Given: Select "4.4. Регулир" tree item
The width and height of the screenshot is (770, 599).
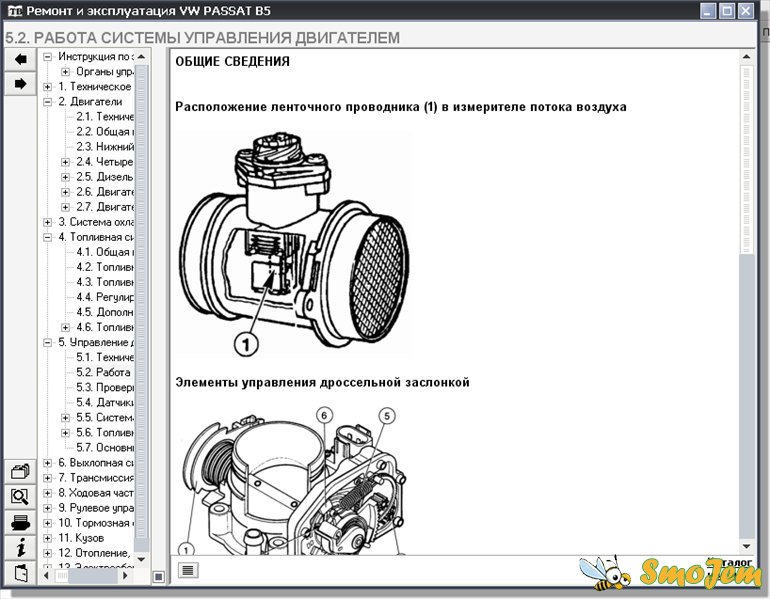Looking at the screenshot, I should [x=105, y=297].
